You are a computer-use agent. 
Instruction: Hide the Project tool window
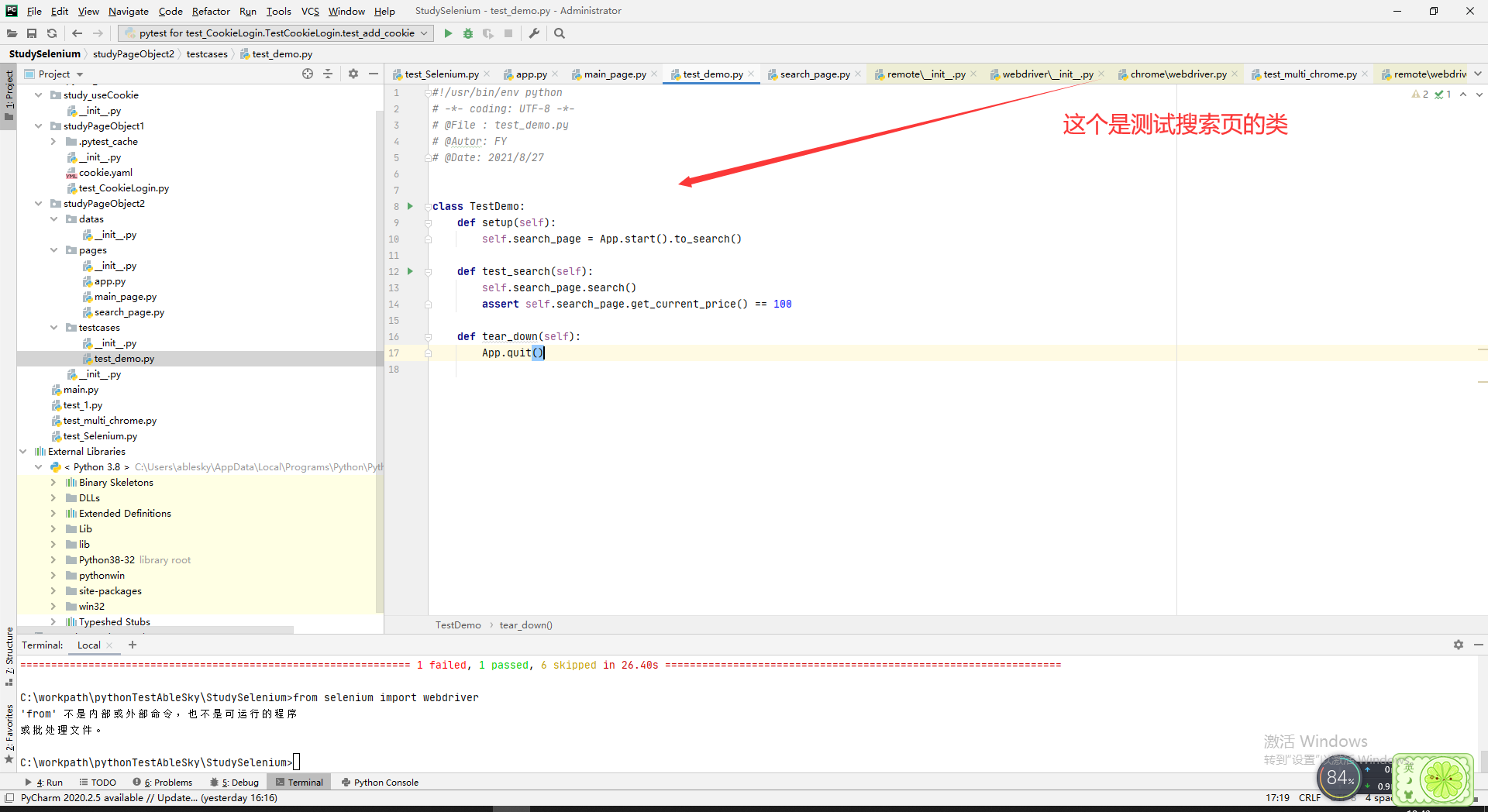click(374, 74)
